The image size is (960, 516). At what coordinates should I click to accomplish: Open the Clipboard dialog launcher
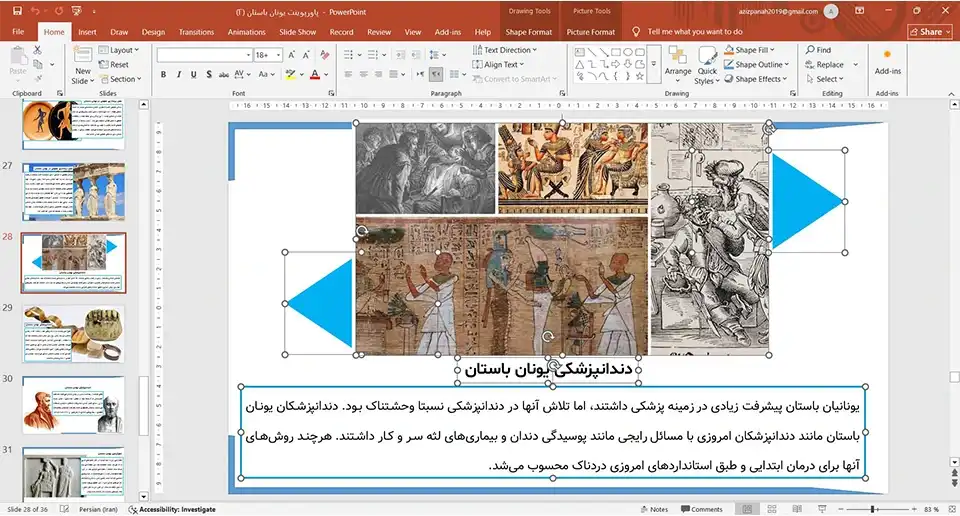click(x=60, y=94)
